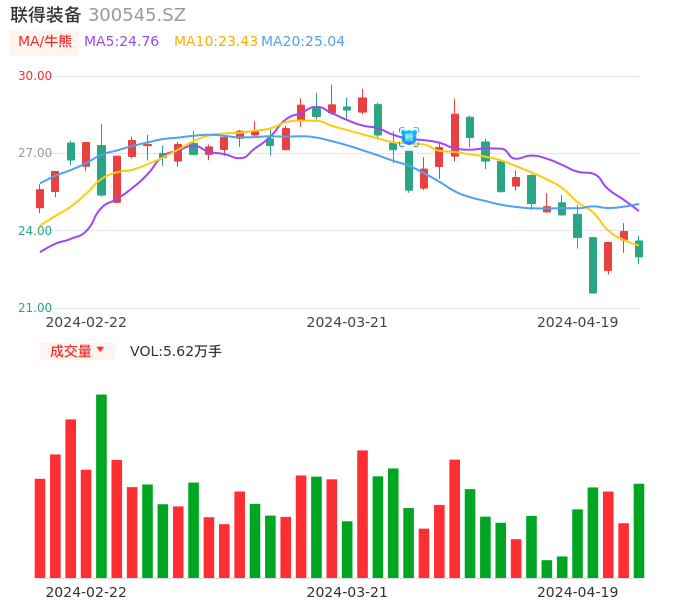
Task: Click the 24.00 price axis label
Action: click(35, 231)
